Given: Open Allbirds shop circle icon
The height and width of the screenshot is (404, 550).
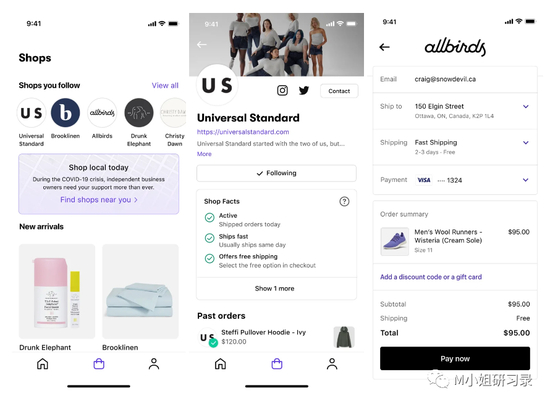Looking at the screenshot, I should [102, 113].
